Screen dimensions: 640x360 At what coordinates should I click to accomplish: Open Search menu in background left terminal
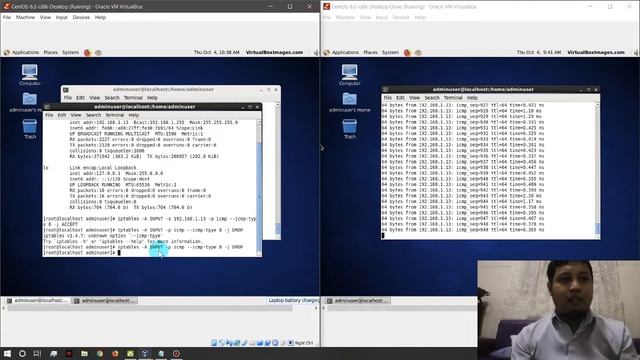[112, 98]
